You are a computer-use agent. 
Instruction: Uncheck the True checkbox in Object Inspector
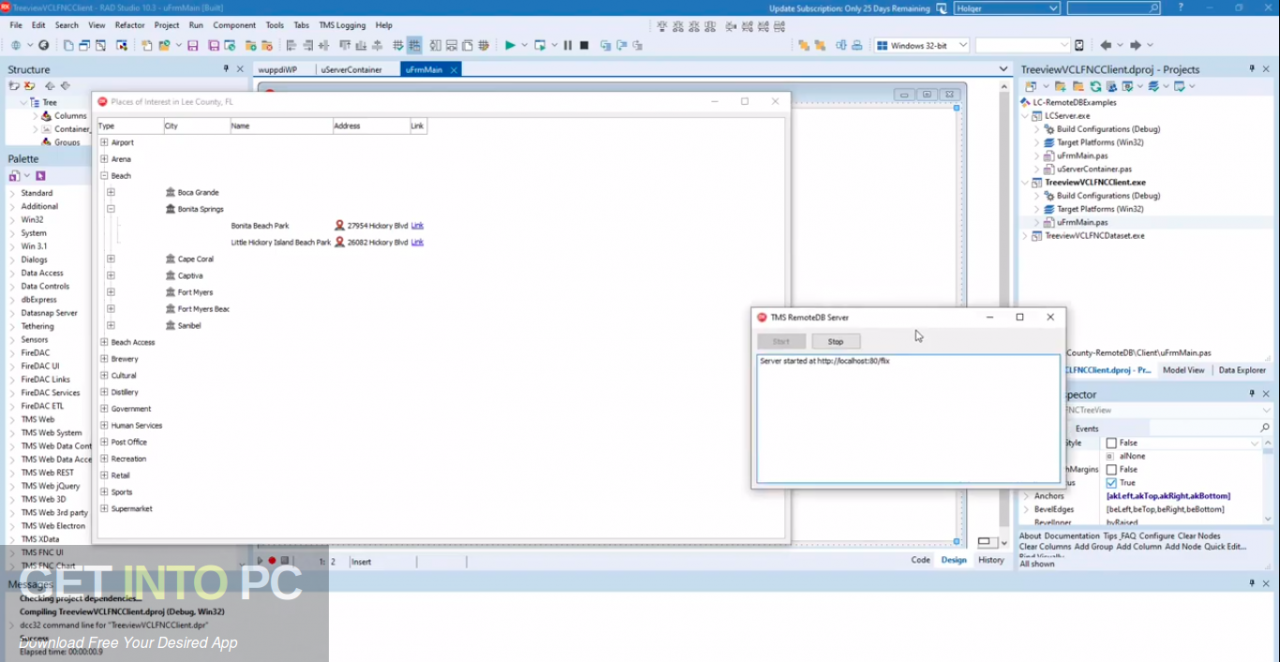coord(1111,483)
